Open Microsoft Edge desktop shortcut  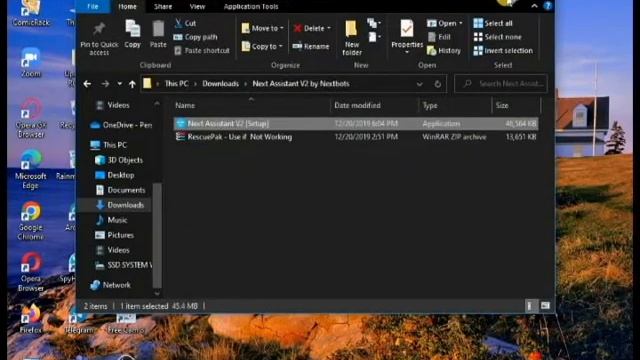(x=31, y=169)
